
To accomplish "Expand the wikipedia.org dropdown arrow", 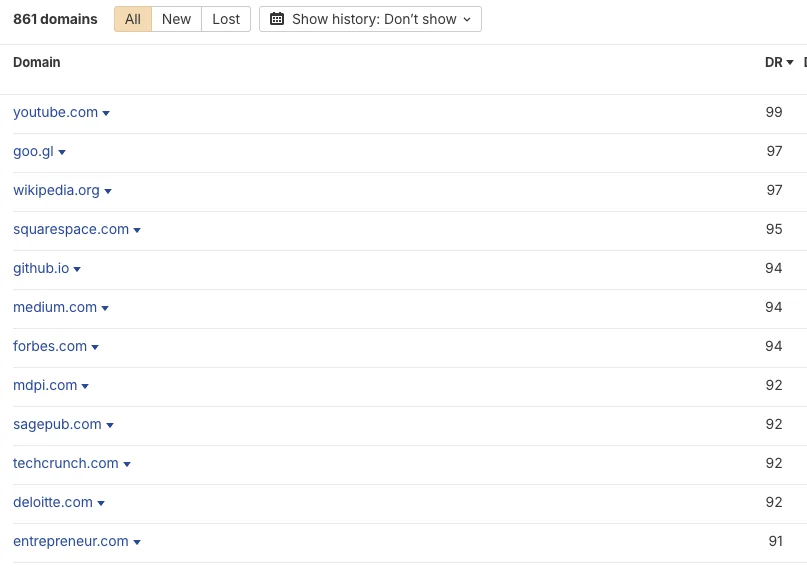I will click(x=108, y=191).
